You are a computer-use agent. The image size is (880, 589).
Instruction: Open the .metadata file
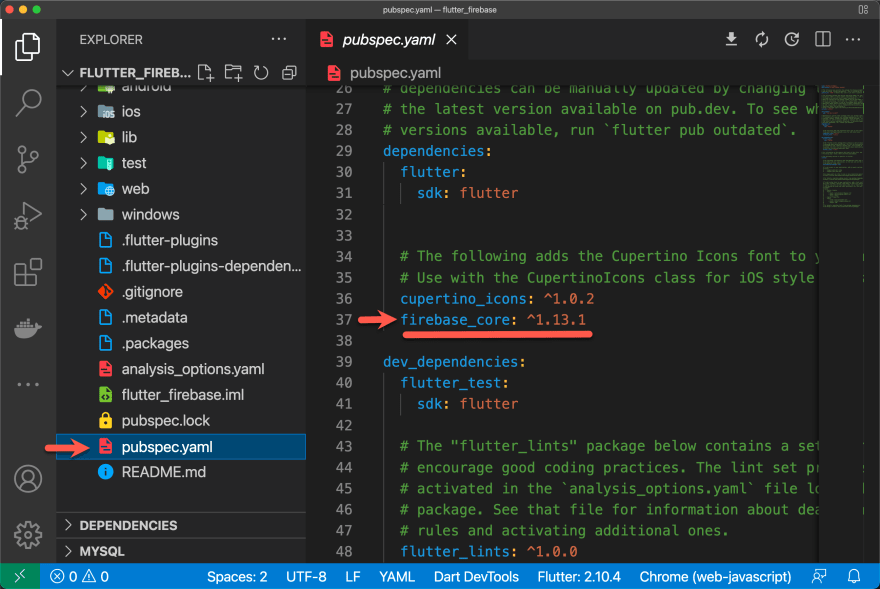(x=181, y=318)
